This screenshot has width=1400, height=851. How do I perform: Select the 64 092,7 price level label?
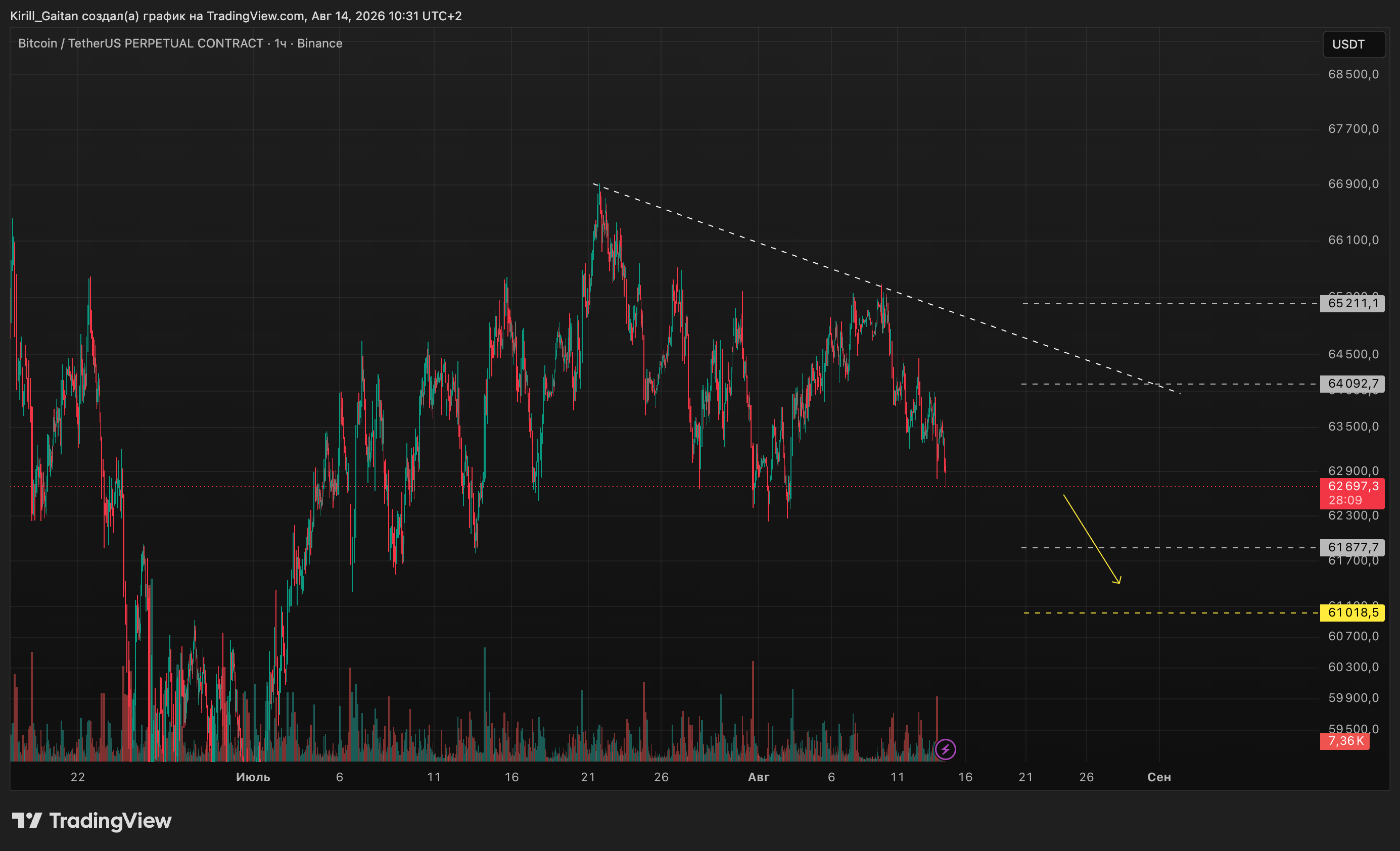pyautogui.click(x=1352, y=384)
